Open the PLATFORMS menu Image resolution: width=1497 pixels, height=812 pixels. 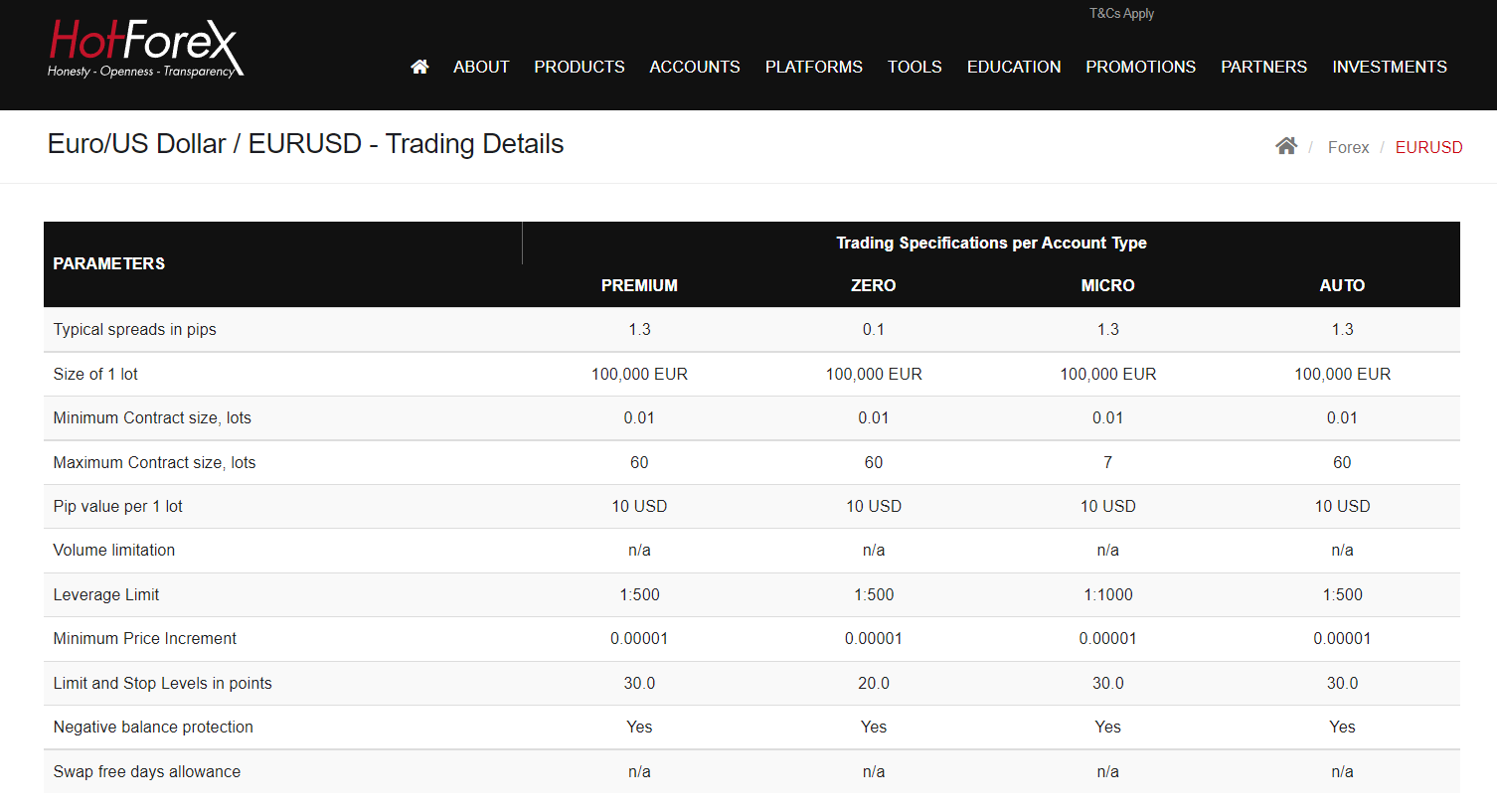point(814,67)
